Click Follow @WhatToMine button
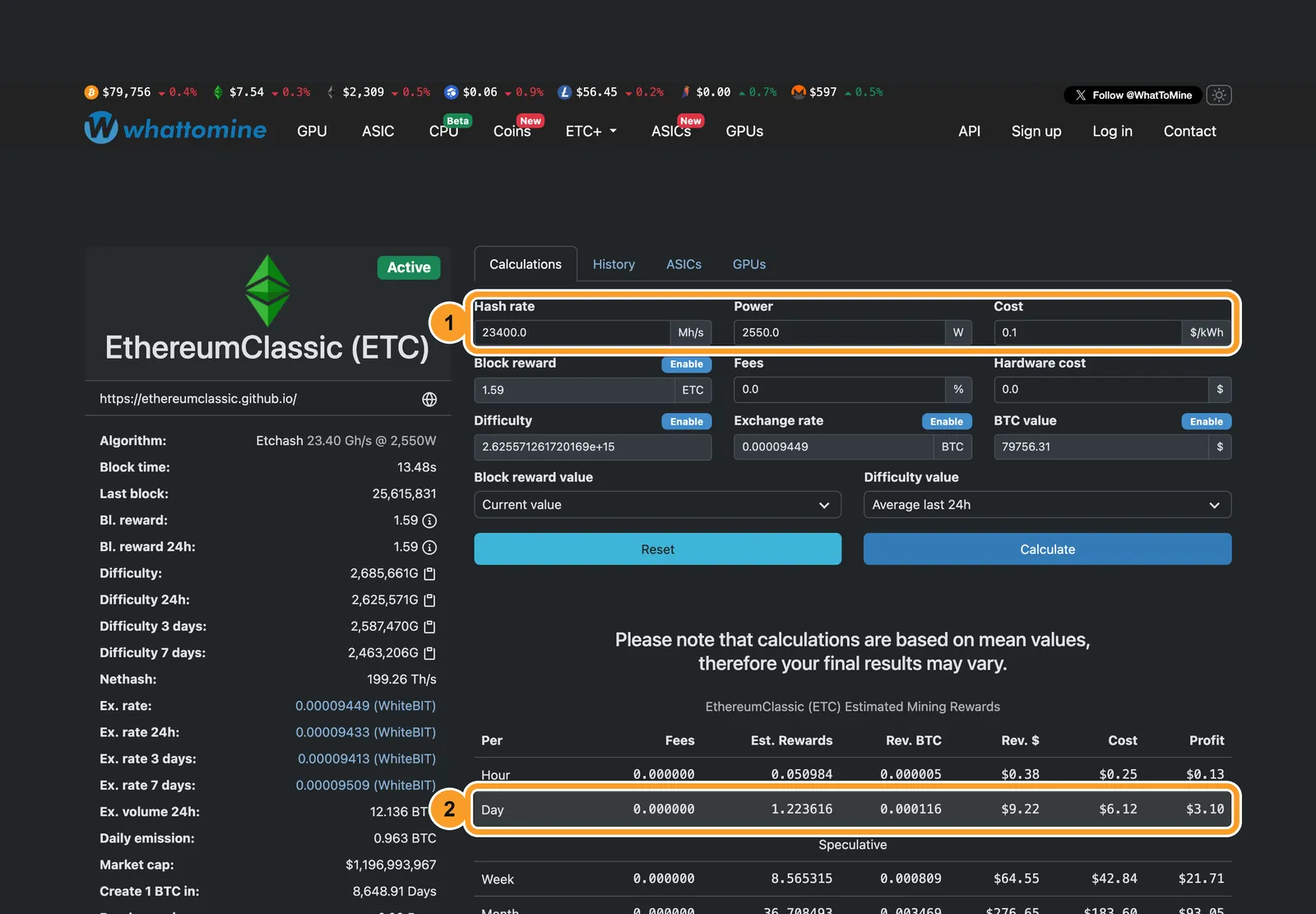The width and height of the screenshot is (1316, 914). (1133, 95)
